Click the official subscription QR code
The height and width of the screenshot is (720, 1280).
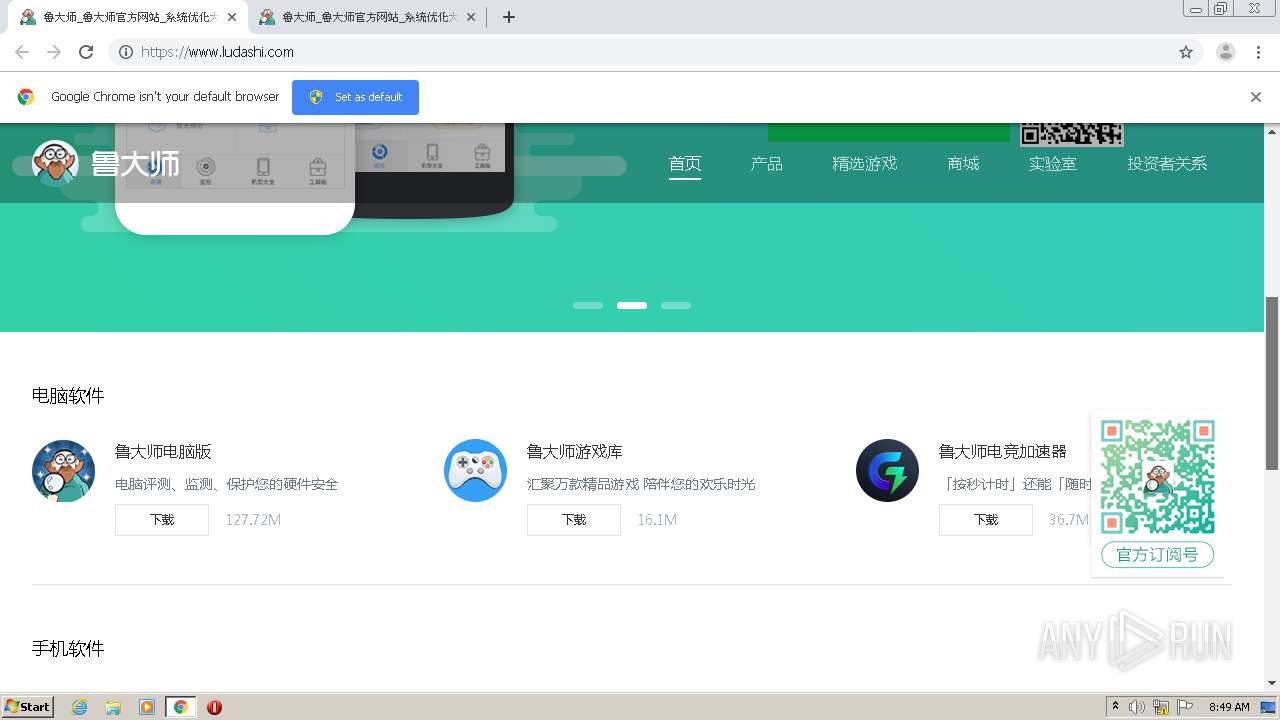point(1158,477)
